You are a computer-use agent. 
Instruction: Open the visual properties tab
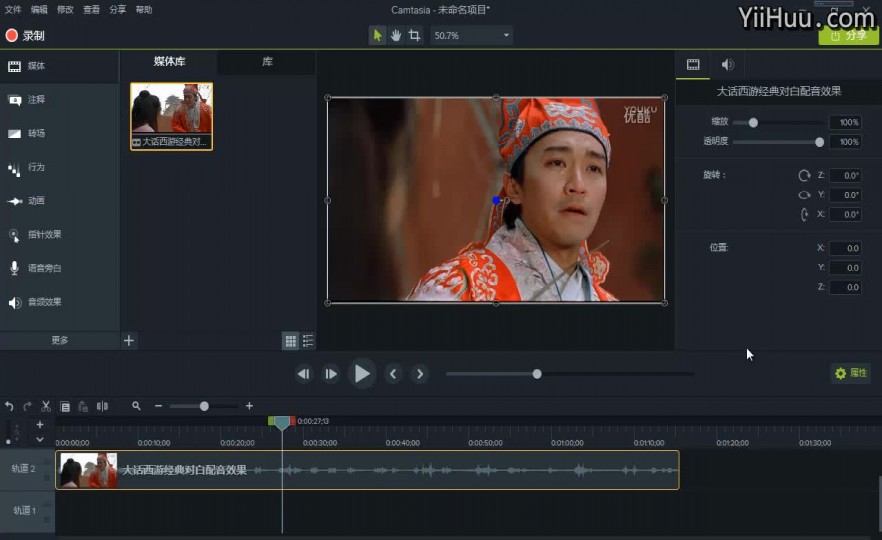point(693,65)
